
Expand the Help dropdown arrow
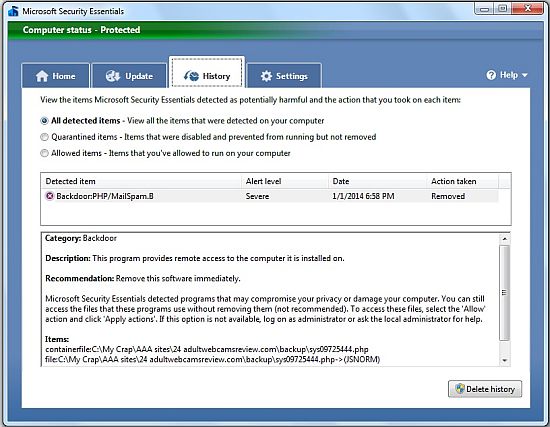coord(525,75)
